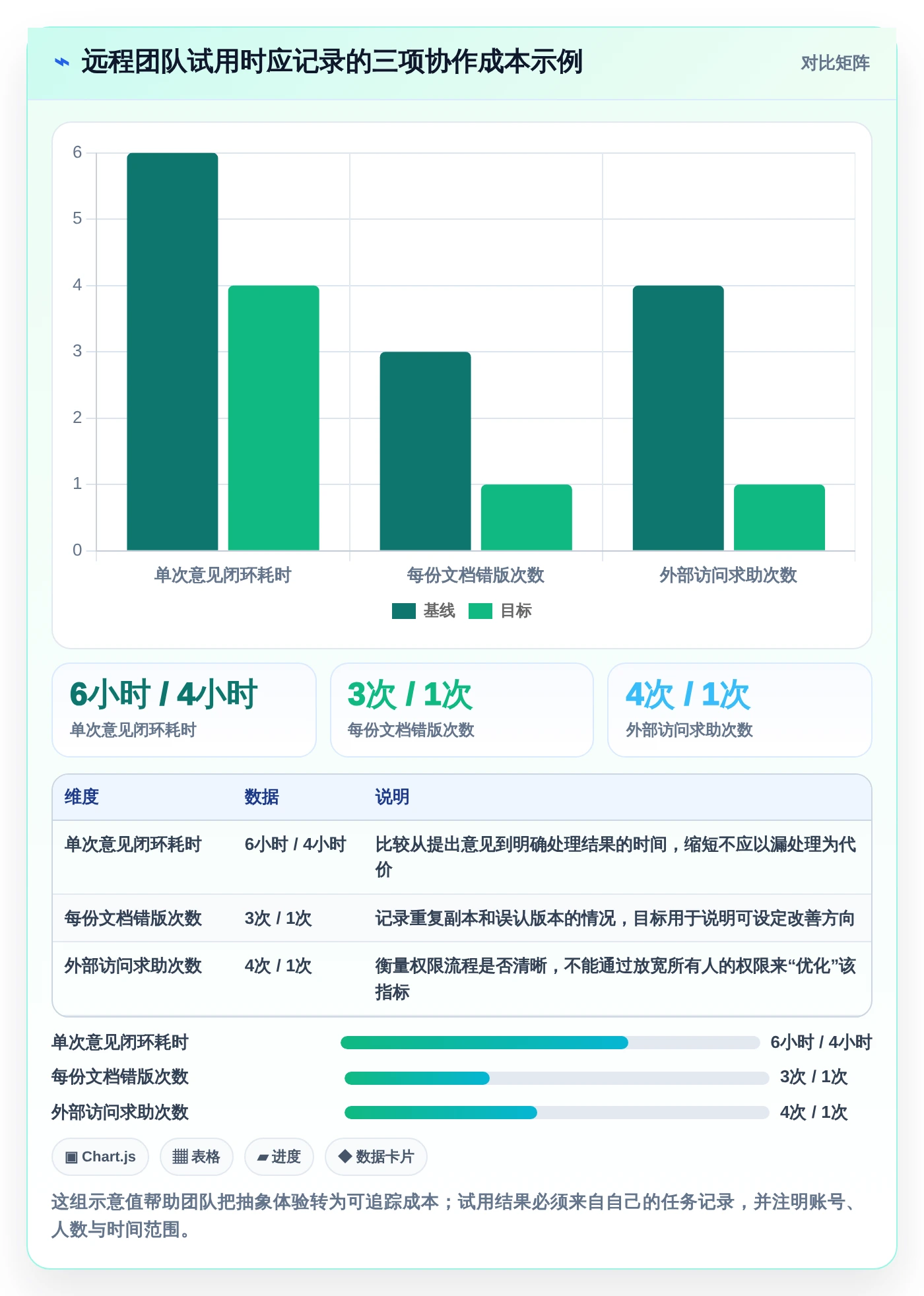Click the 进度 tag chip
This screenshot has height=1296, width=924.
[279, 1157]
